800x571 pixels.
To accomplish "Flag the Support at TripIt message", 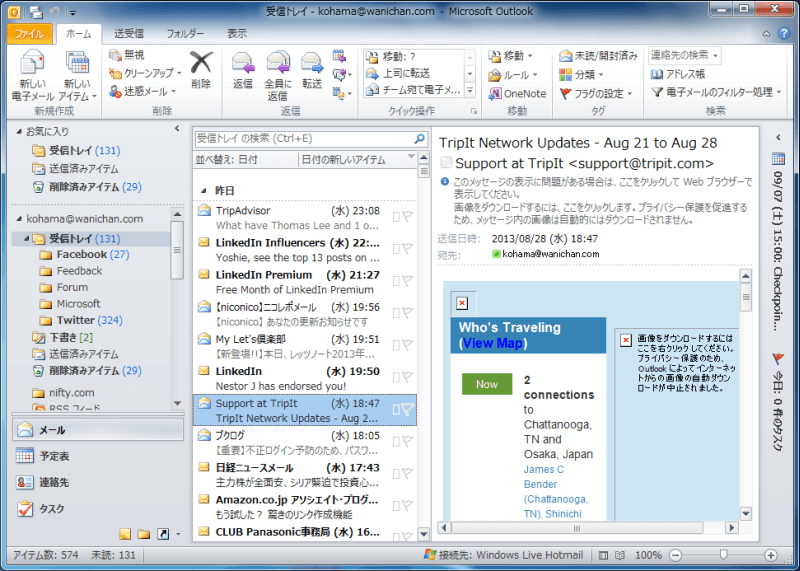I will click(x=407, y=409).
